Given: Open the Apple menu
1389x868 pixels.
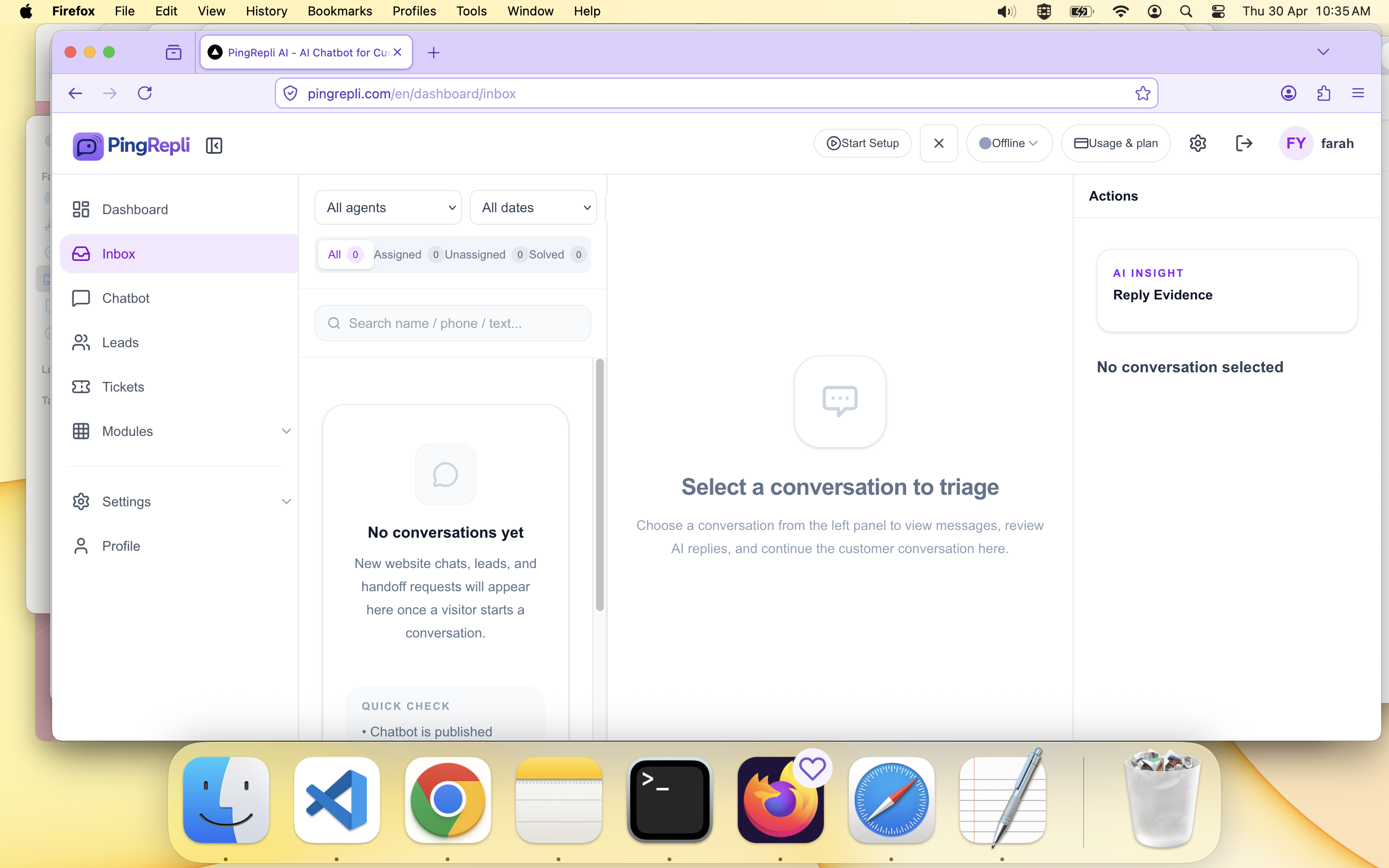Looking at the screenshot, I should 26,11.
